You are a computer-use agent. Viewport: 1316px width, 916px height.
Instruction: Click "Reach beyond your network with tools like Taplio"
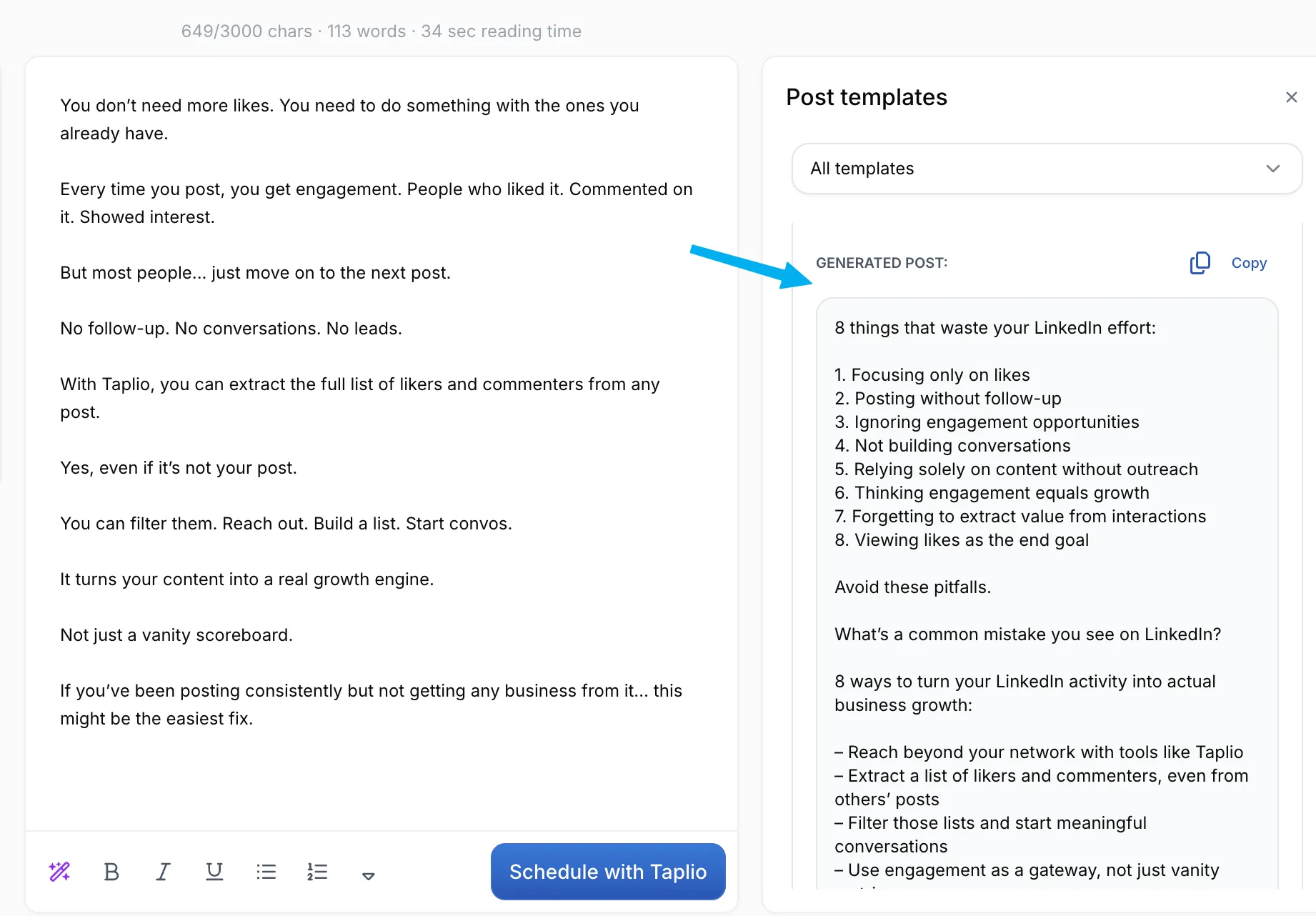click(x=1039, y=752)
